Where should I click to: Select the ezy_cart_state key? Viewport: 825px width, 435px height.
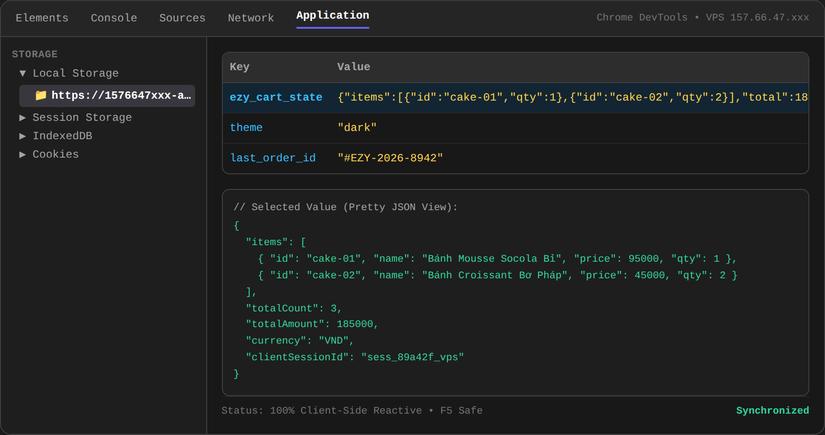point(276,97)
